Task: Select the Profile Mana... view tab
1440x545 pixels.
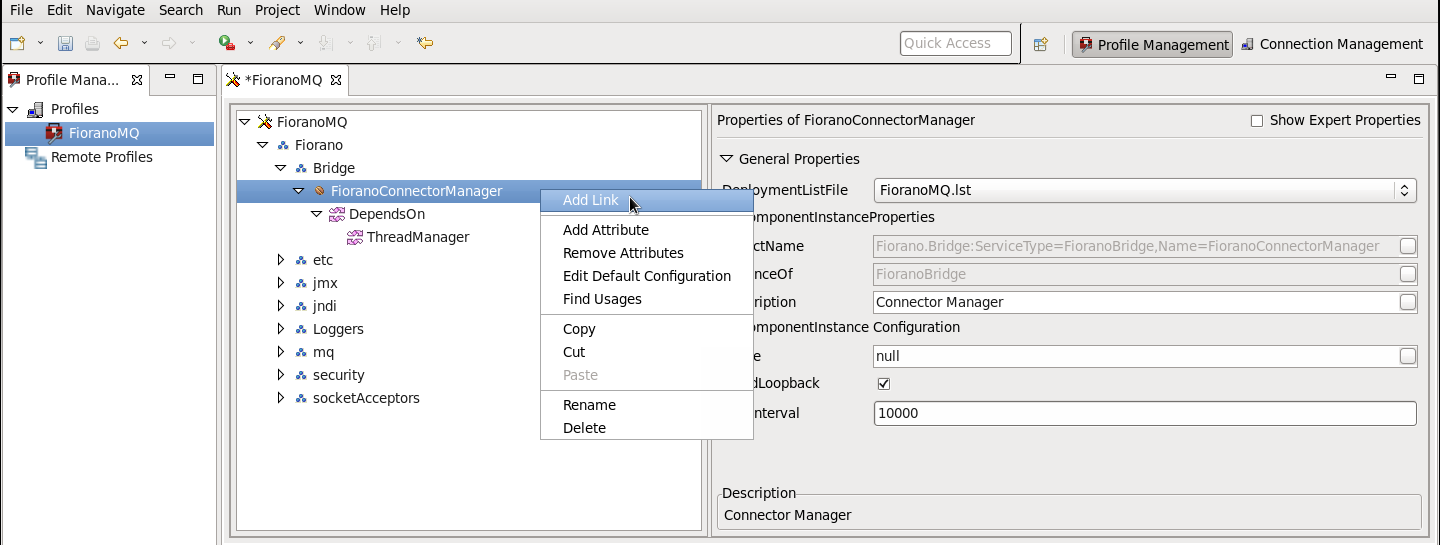Action: click(x=72, y=80)
